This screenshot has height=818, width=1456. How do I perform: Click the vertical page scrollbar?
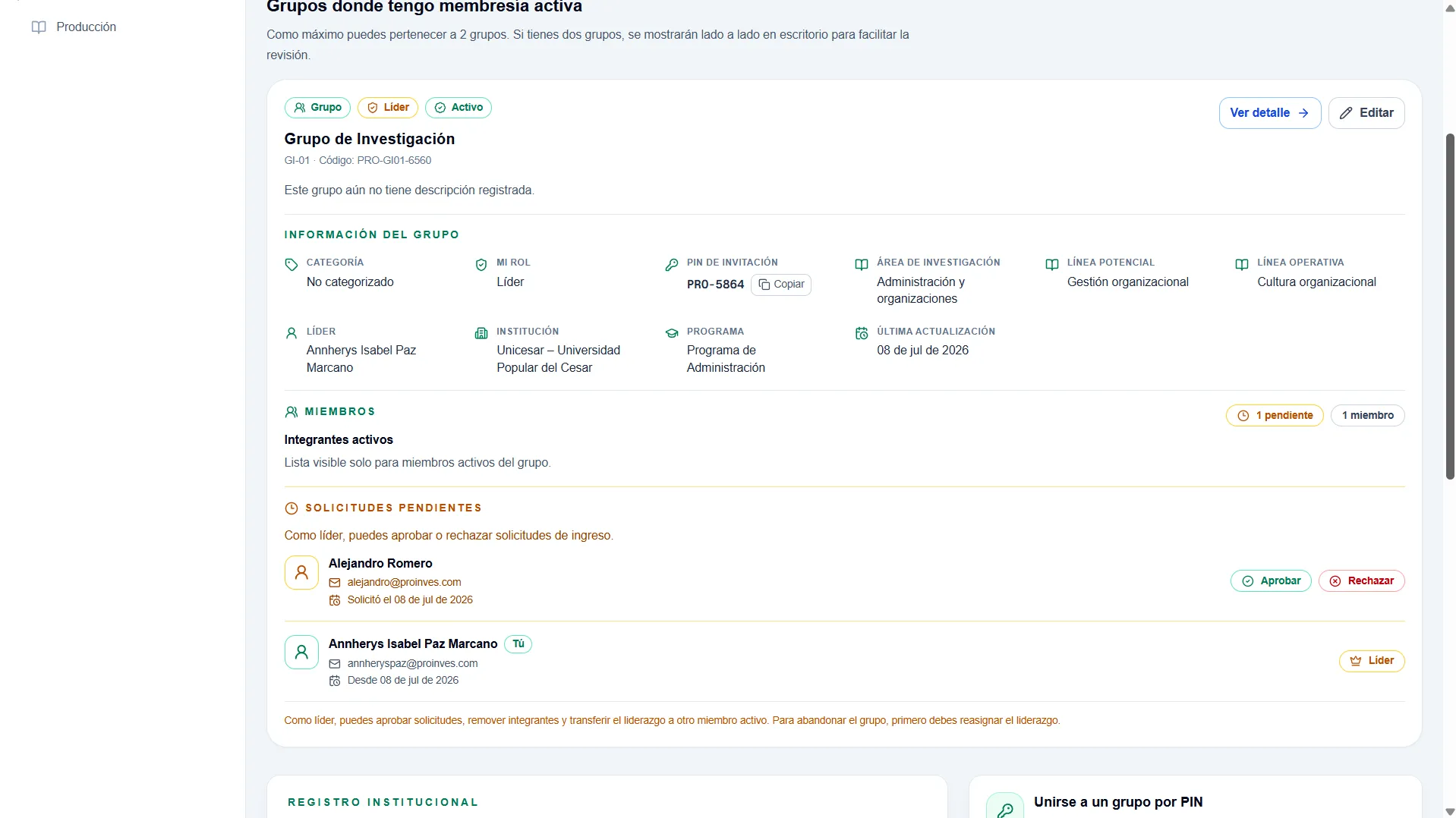1449,307
